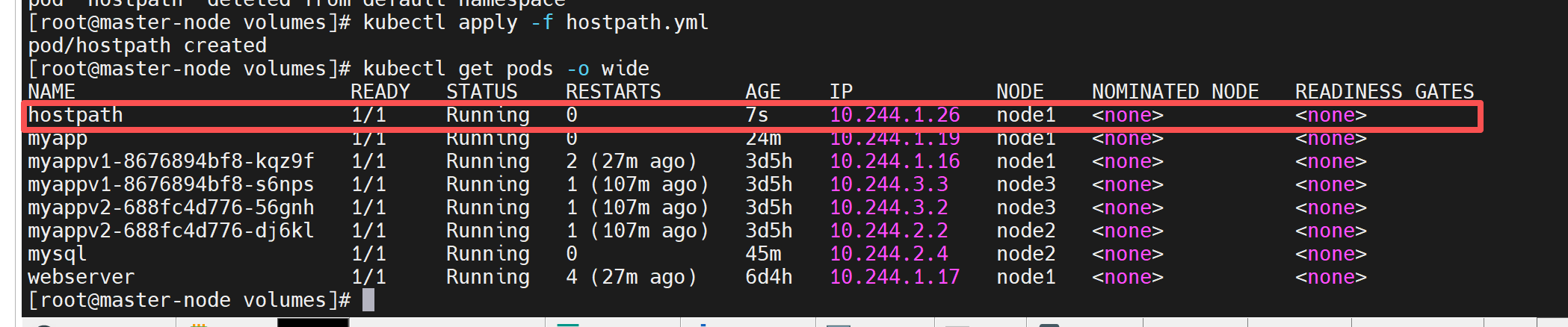
Task: Click node2 in the myappv2-688fc4d776-dj6kl row
Action: click(x=1026, y=231)
